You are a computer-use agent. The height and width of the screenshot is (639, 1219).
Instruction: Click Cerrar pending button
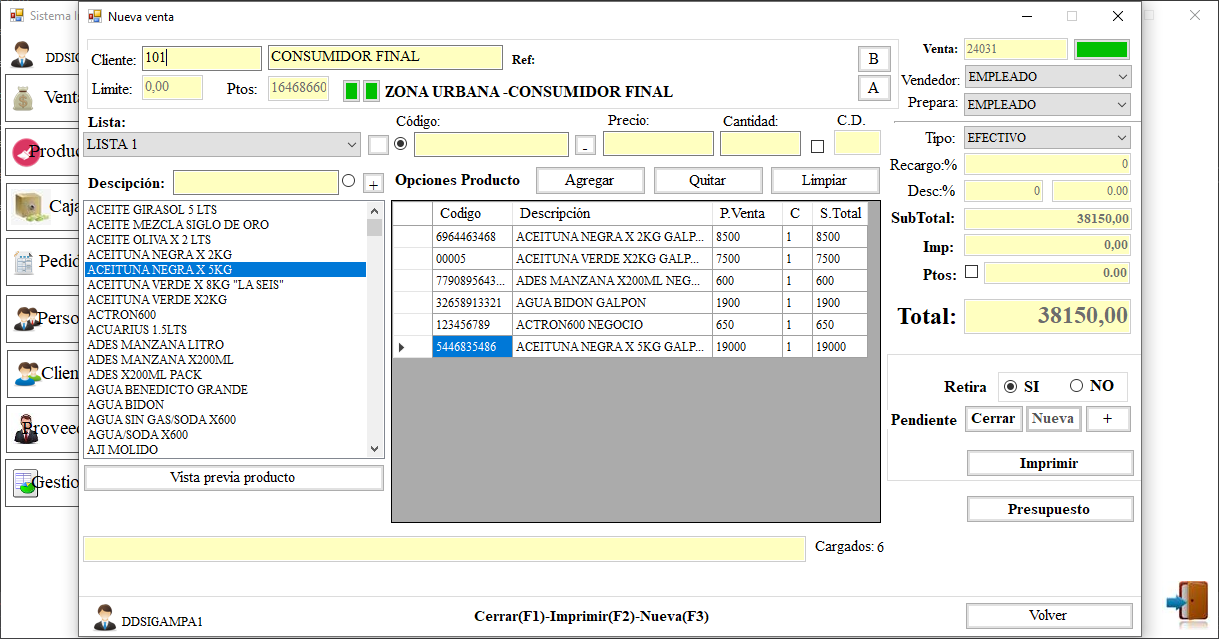tap(994, 419)
